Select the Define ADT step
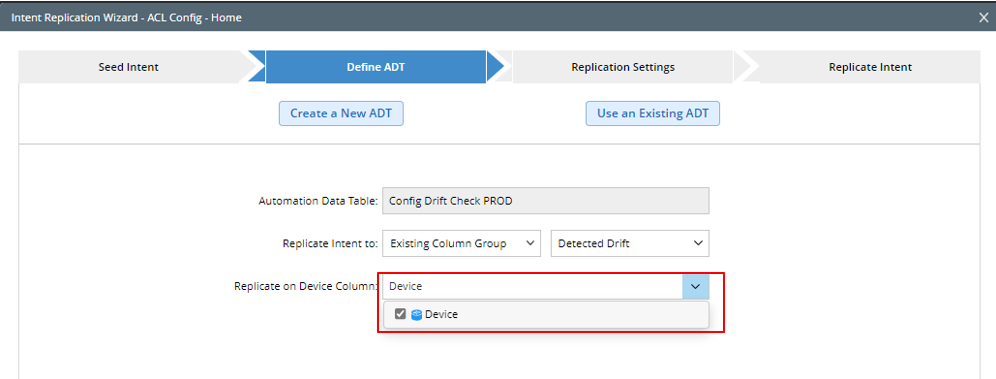This screenshot has width=996, height=379. point(376,67)
